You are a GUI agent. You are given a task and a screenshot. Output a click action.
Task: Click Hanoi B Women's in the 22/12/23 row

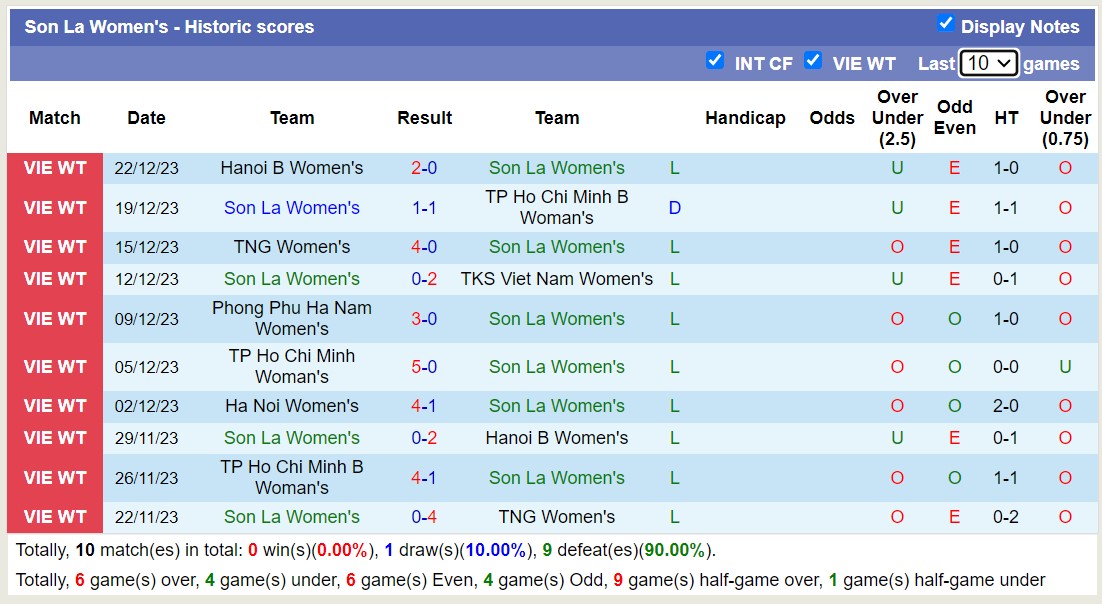point(292,168)
